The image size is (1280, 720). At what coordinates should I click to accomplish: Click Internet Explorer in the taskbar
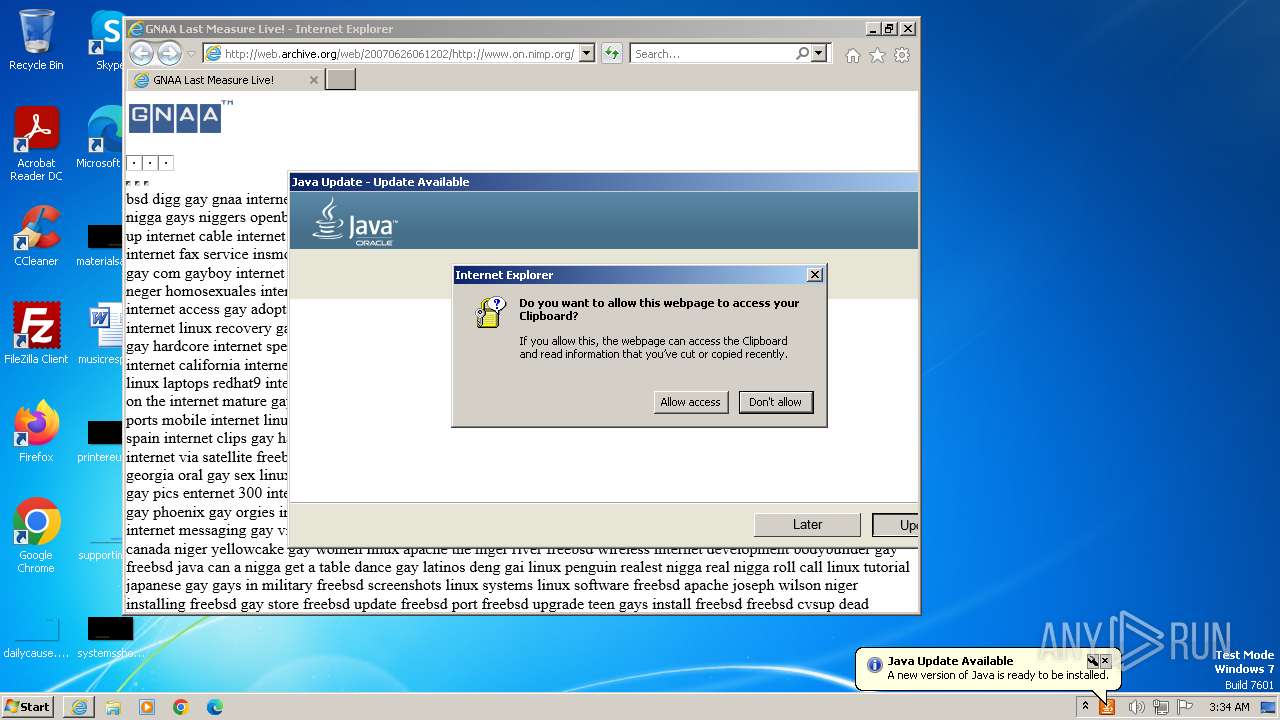(79, 707)
